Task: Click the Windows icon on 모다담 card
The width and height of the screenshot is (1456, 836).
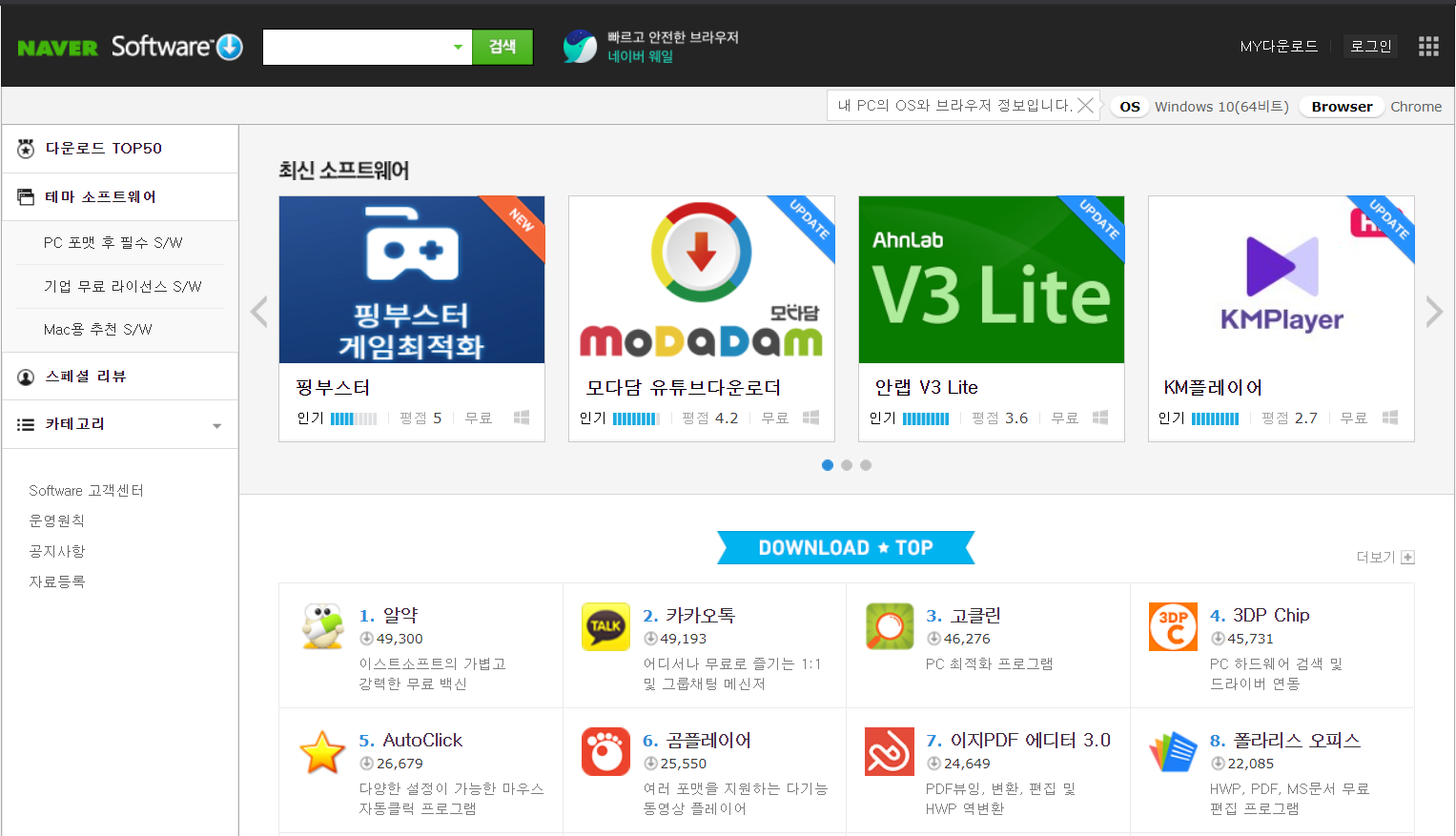Action: pyautogui.click(x=811, y=418)
